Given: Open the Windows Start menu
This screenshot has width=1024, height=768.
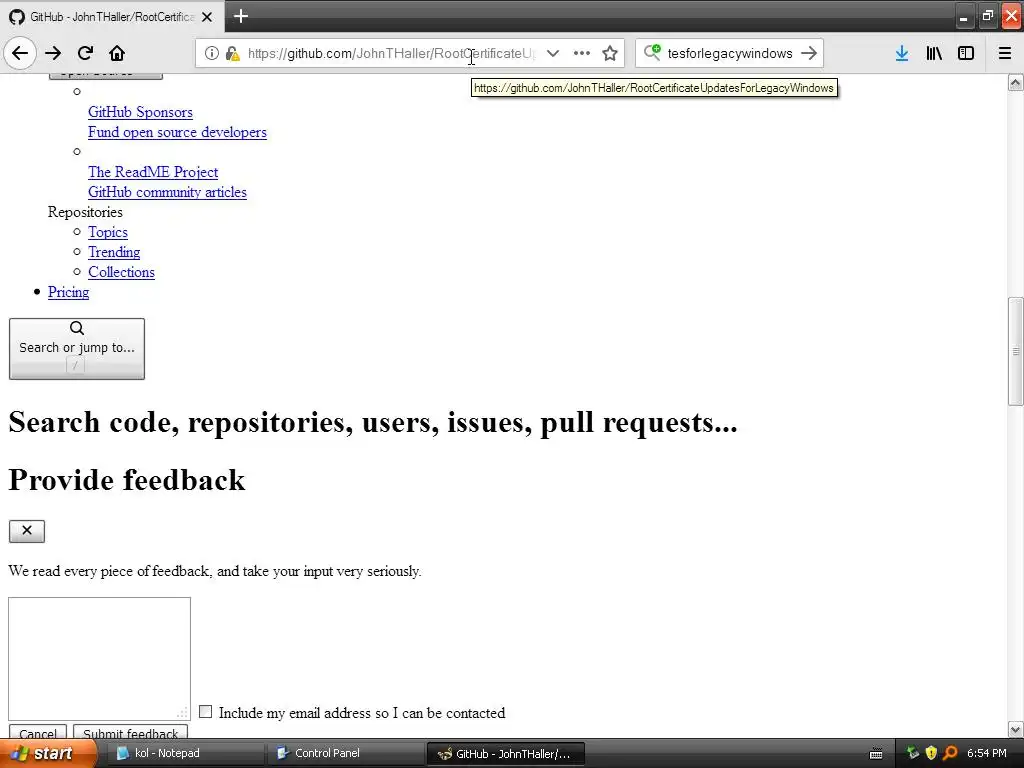Looking at the screenshot, I should pyautogui.click(x=47, y=753).
